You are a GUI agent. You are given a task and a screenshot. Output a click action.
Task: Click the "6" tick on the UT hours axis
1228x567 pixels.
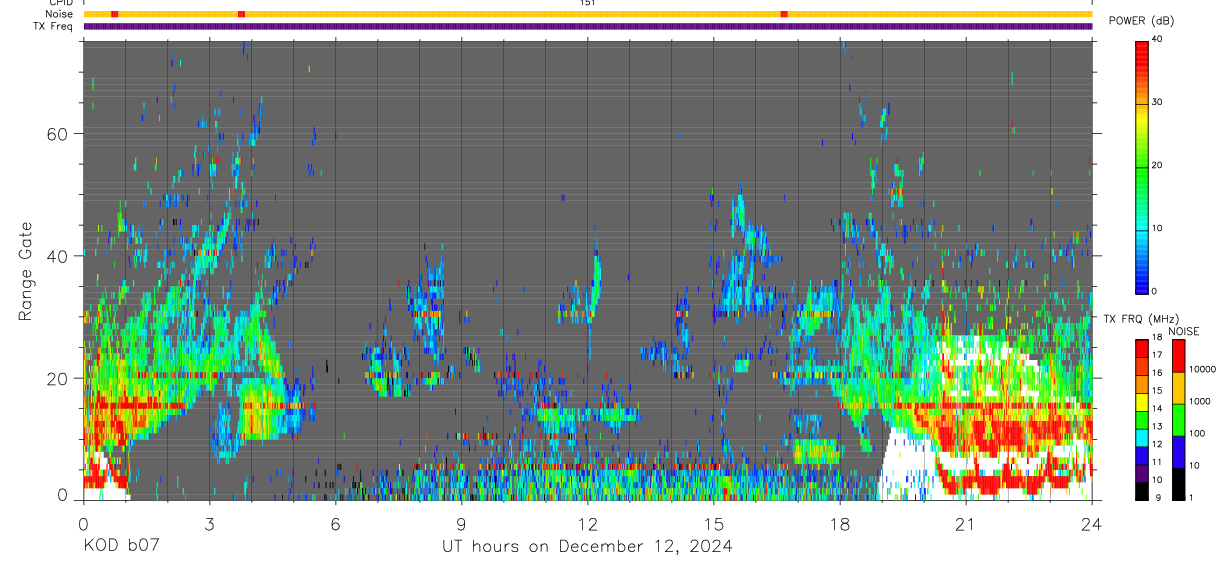click(x=335, y=524)
